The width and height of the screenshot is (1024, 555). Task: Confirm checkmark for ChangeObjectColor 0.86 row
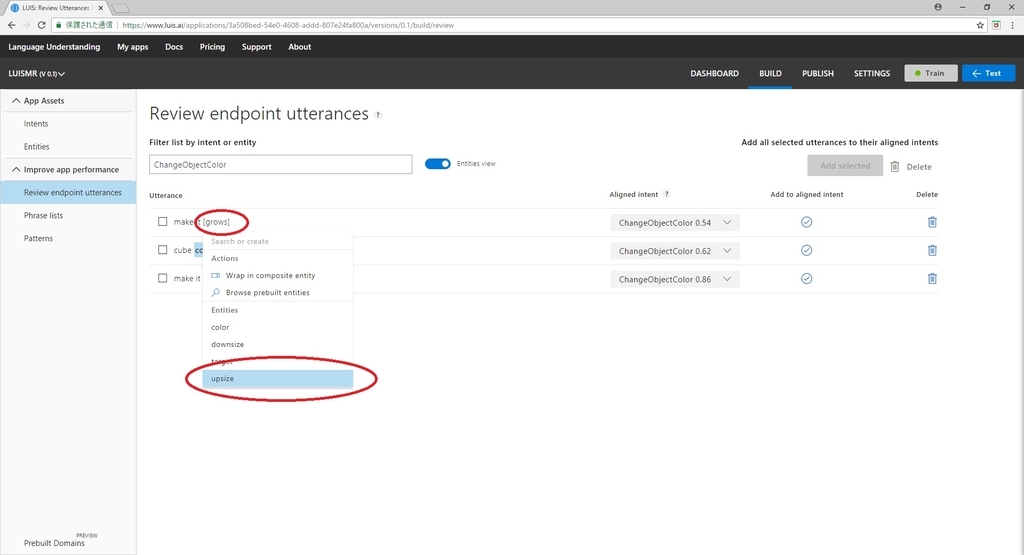coord(807,279)
